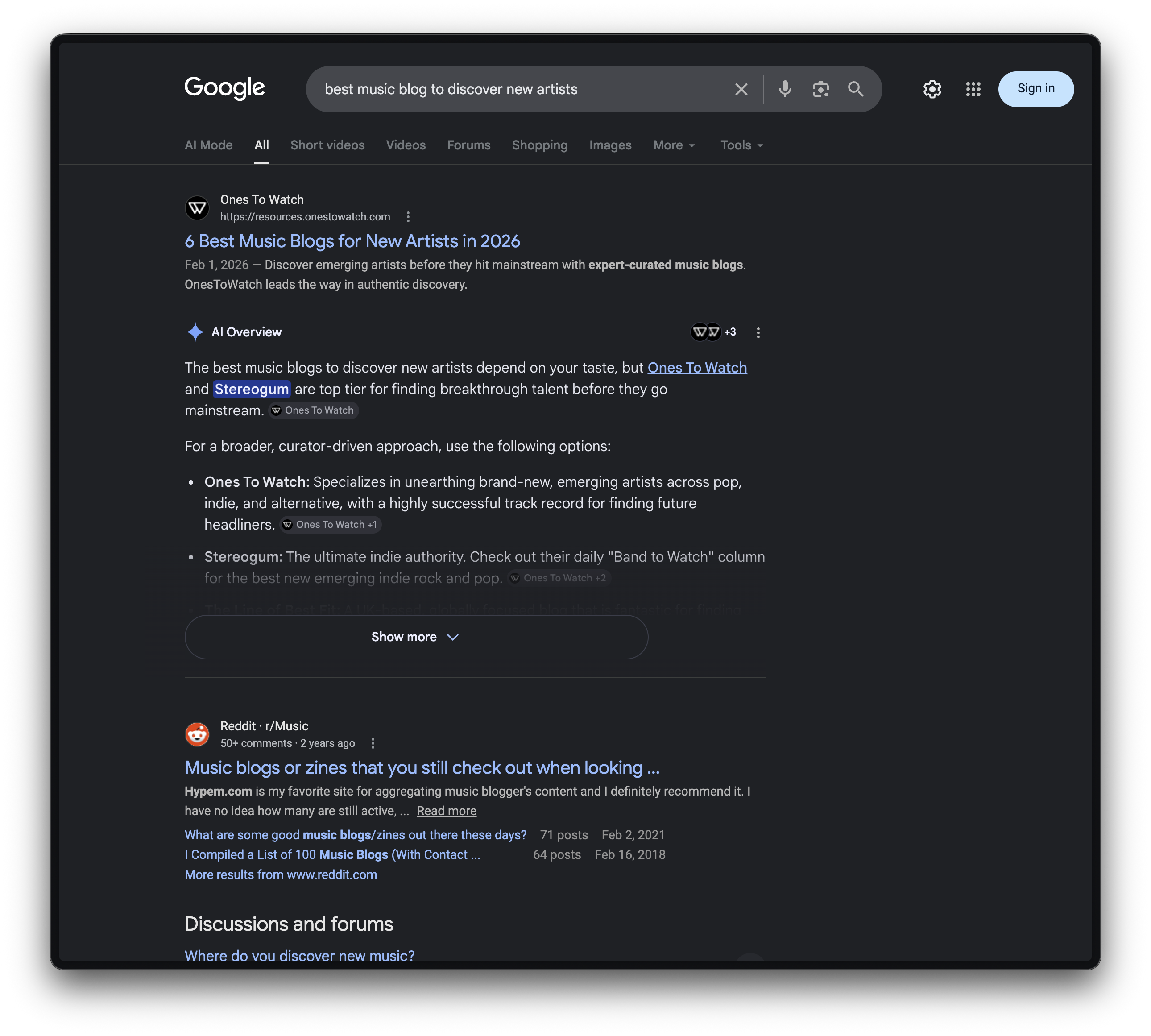Open options menu for Ones To Watch result

pyautogui.click(x=408, y=217)
